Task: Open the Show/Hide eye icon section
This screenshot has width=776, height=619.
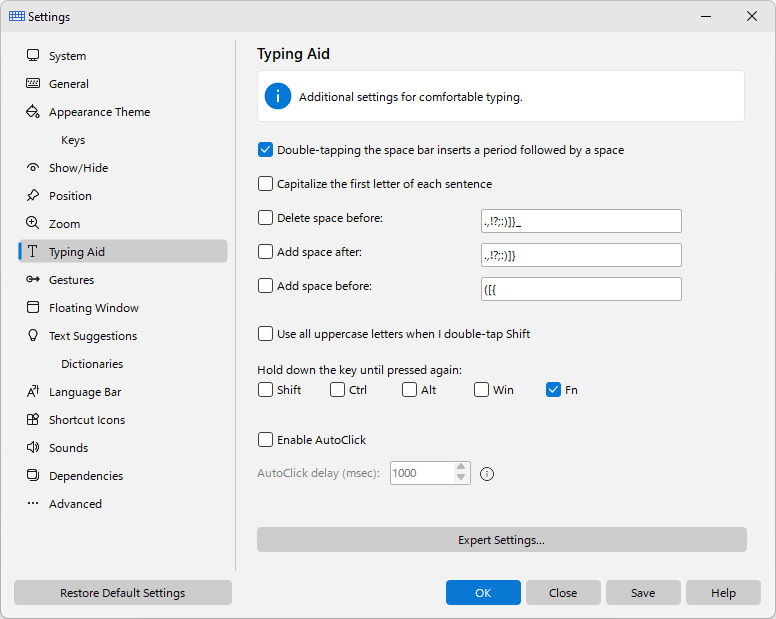Action: coord(33,168)
